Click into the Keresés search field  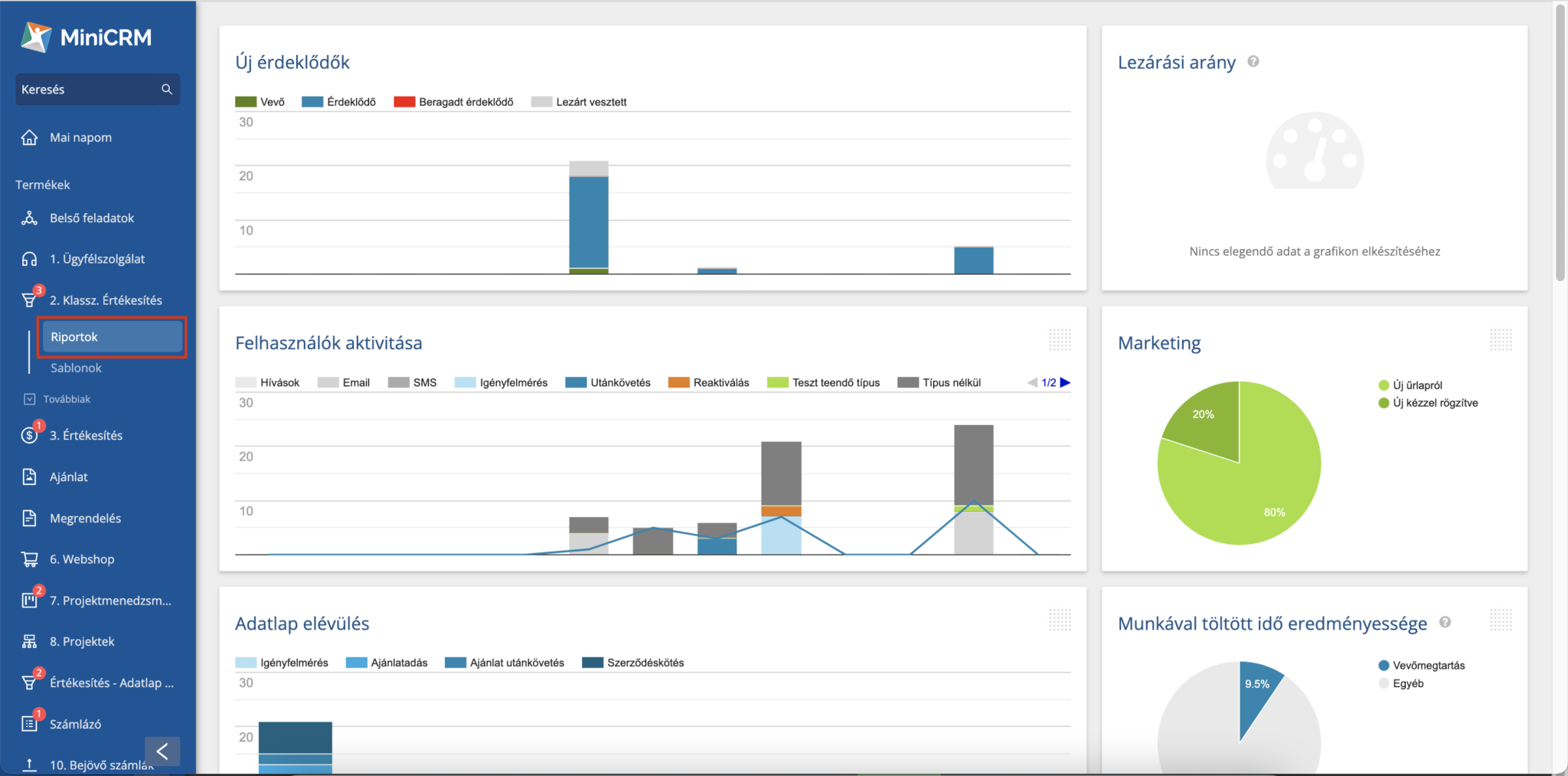click(x=84, y=90)
